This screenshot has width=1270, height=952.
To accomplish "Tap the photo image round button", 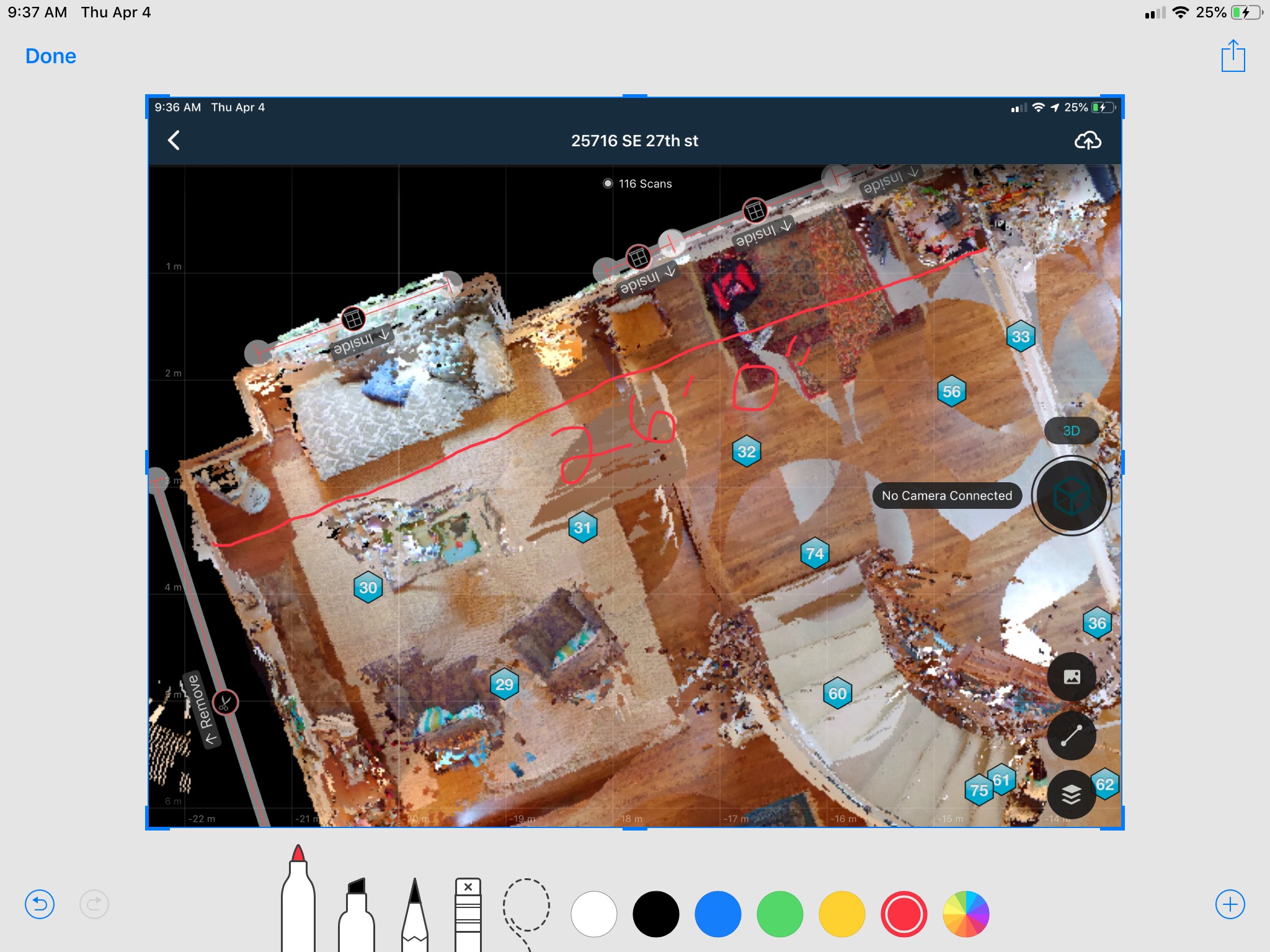I will (x=1072, y=677).
